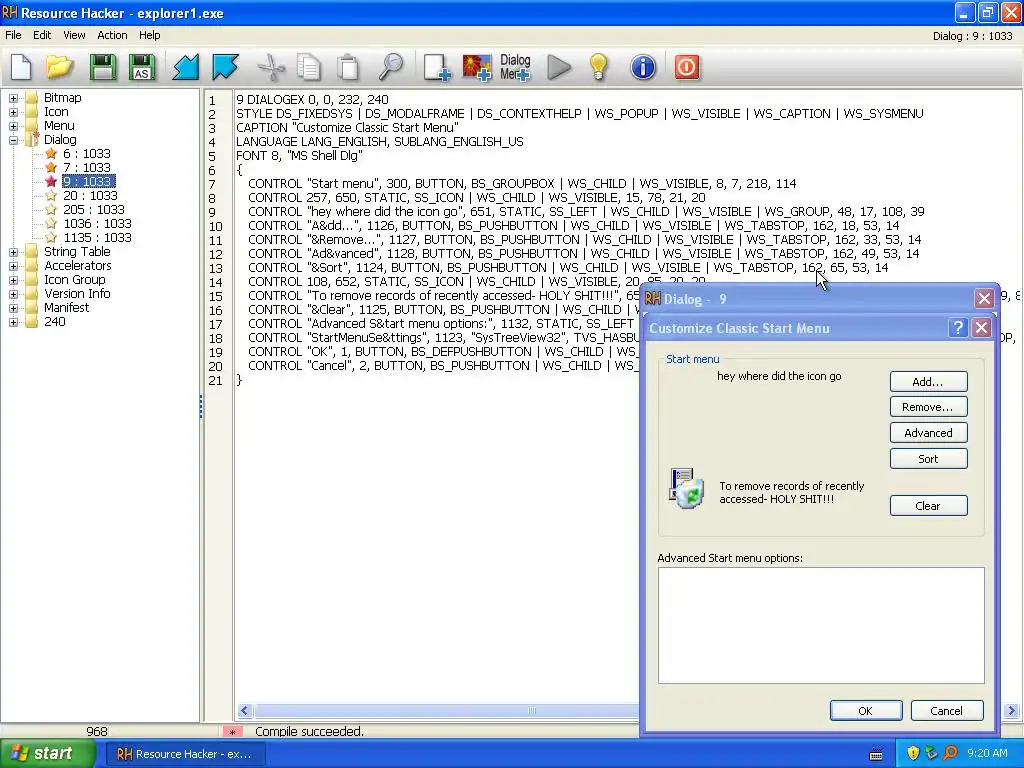Click the Advanced Start menu options list box
1024x768 pixels.
coord(821,625)
